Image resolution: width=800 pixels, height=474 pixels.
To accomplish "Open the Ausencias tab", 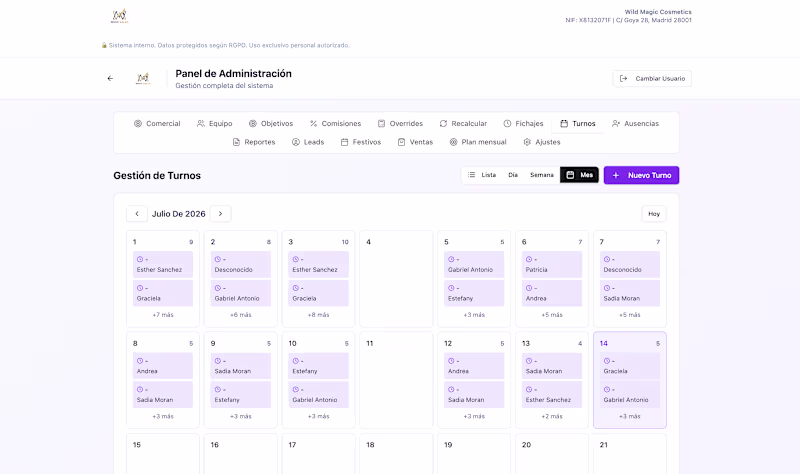I will [636, 123].
